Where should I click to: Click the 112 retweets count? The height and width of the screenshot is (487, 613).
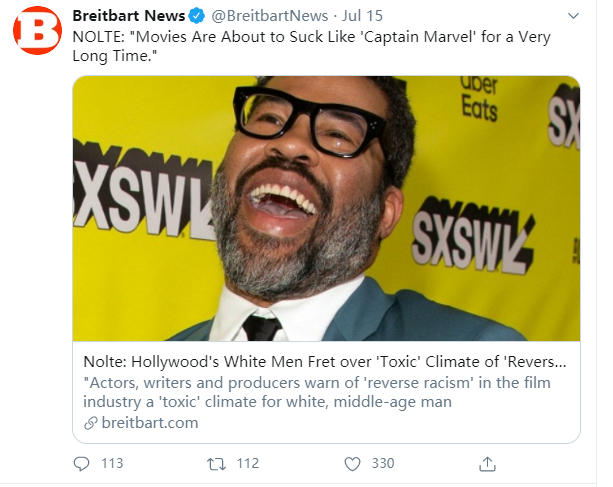click(x=246, y=463)
